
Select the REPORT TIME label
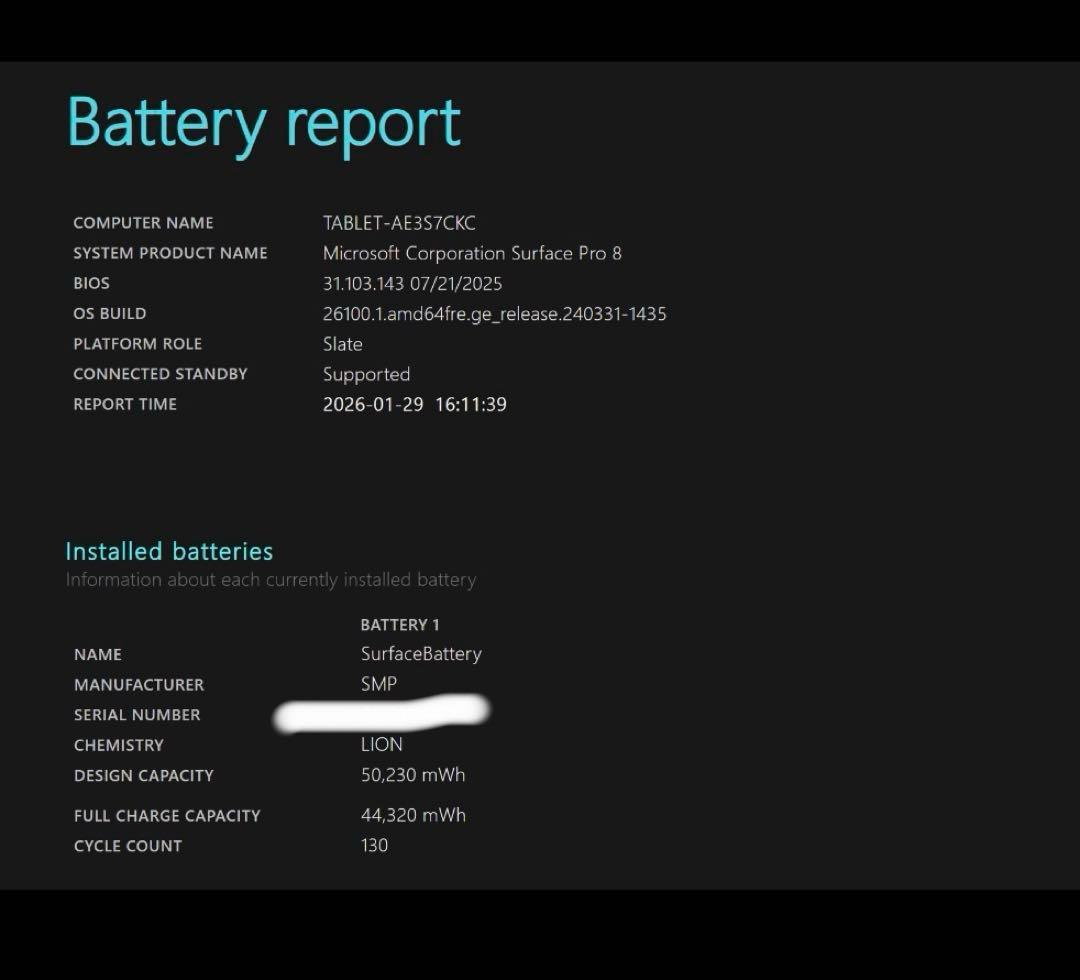click(125, 404)
